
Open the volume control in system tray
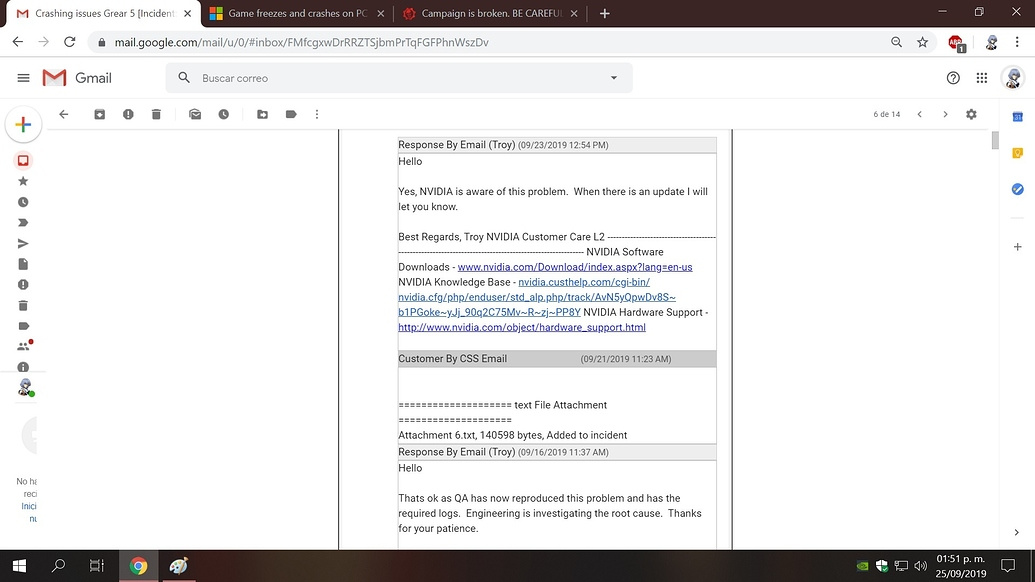[x=920, y=566]
